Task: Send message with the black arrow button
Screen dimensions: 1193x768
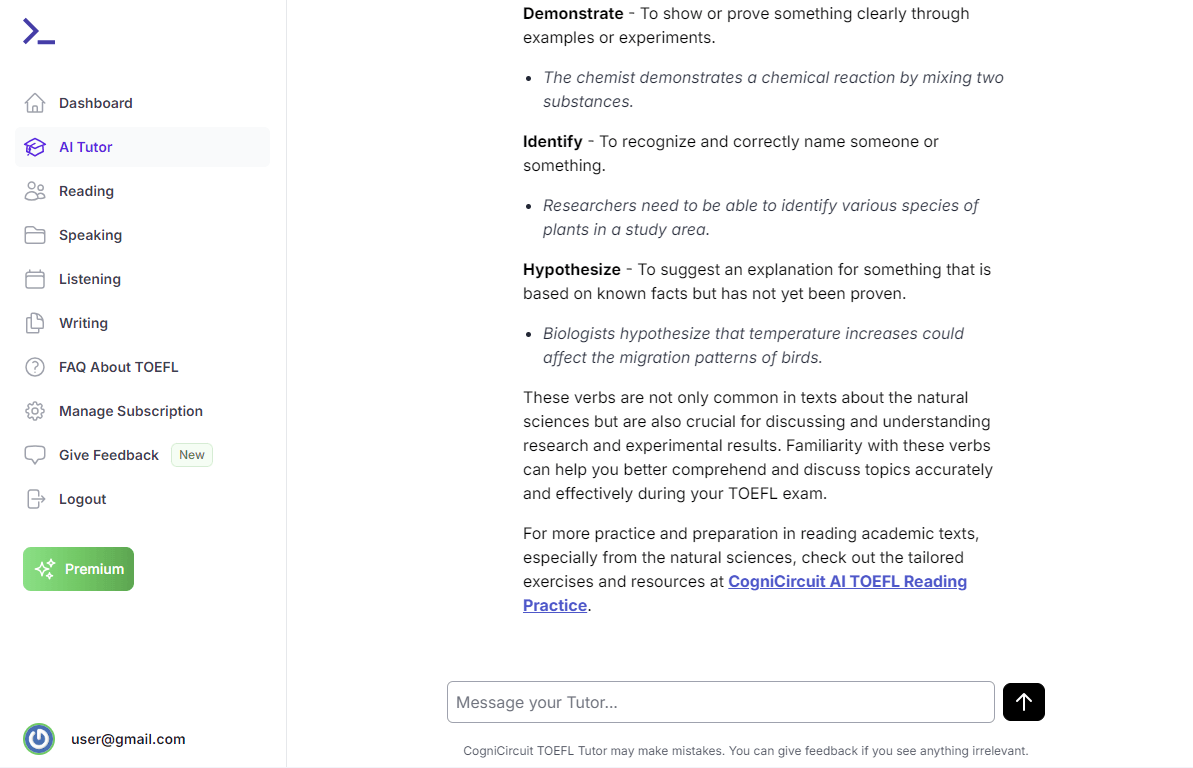Action: 1023,702
